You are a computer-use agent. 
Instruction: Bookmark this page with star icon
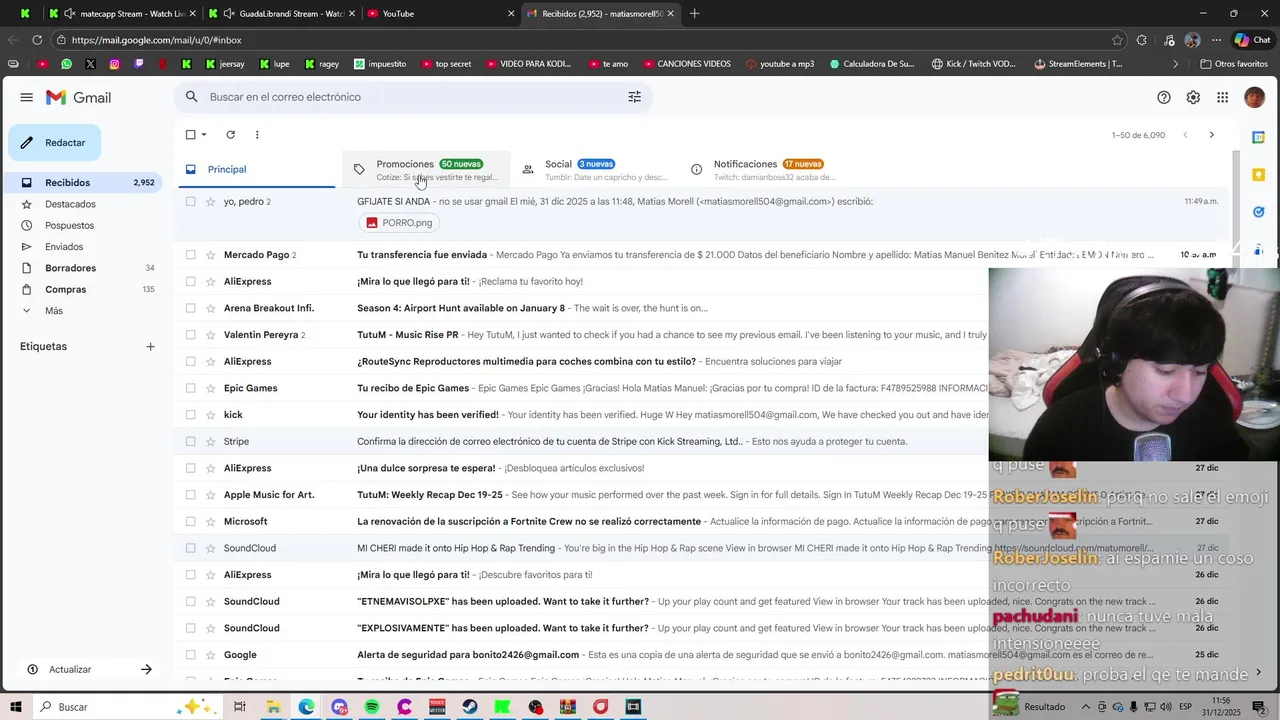pyautogui.click(x=1117, y=40)
